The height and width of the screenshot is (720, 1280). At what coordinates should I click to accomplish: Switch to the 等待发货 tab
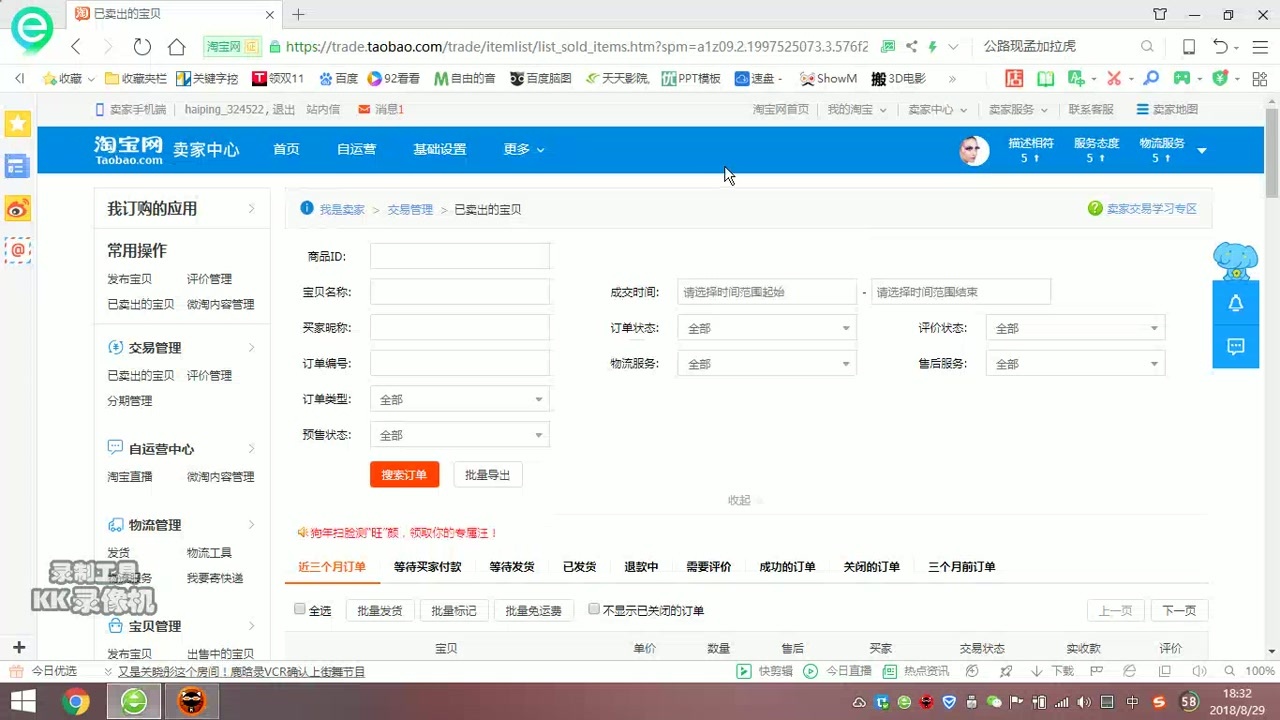click(x=512, y=566)
